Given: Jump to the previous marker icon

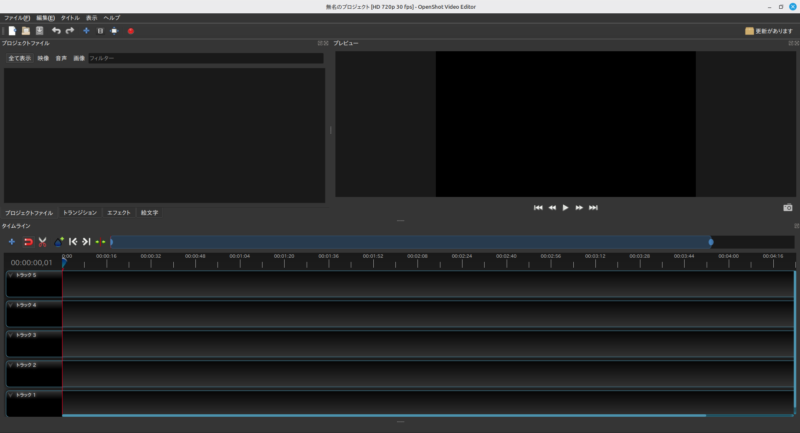Looking at the screenshot, I should pos(73,242).
